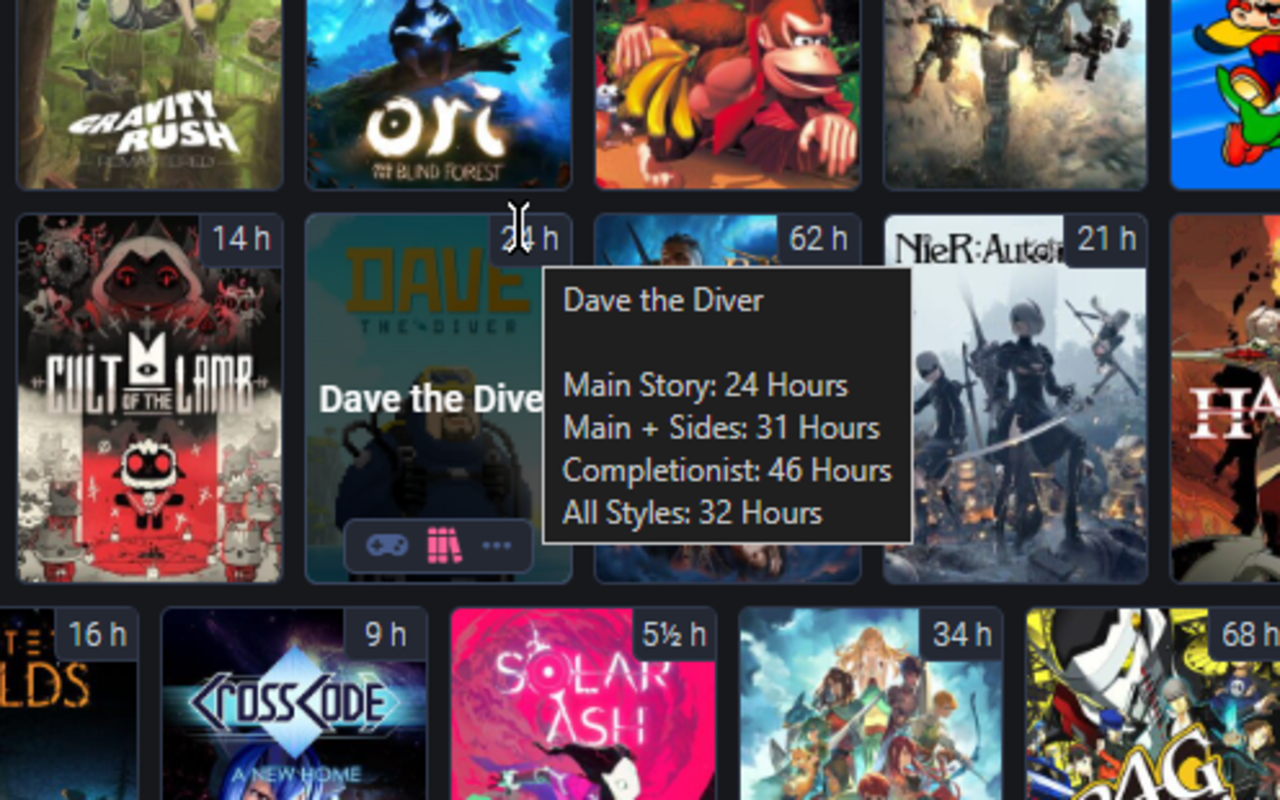Image resolution: width=1280 pixels, height=800 pixels.
Task: Click "Main + Sides: 31 Hours" in the tooltip
Action: [x=722, y=428]
